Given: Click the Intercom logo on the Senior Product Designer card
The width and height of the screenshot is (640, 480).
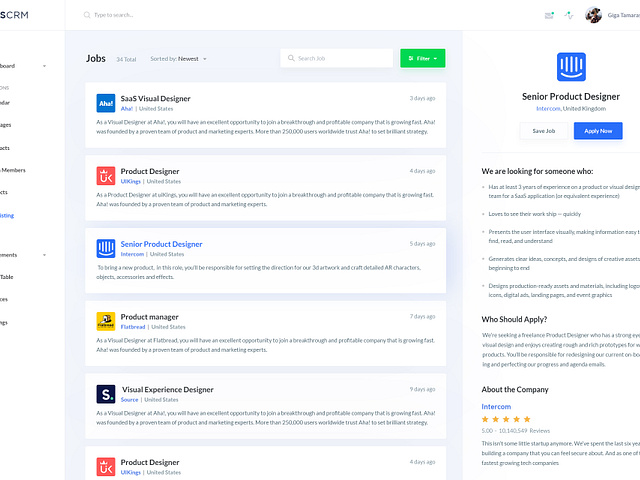Looking at the screenshot, I should coord(106,249).
